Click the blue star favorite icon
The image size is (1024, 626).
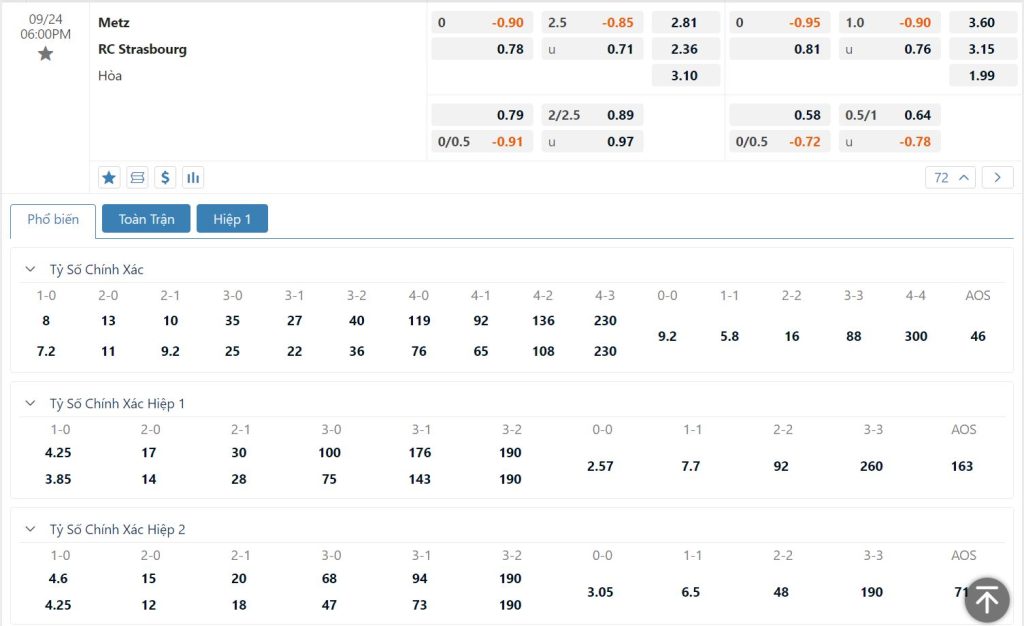coord(109,178)
